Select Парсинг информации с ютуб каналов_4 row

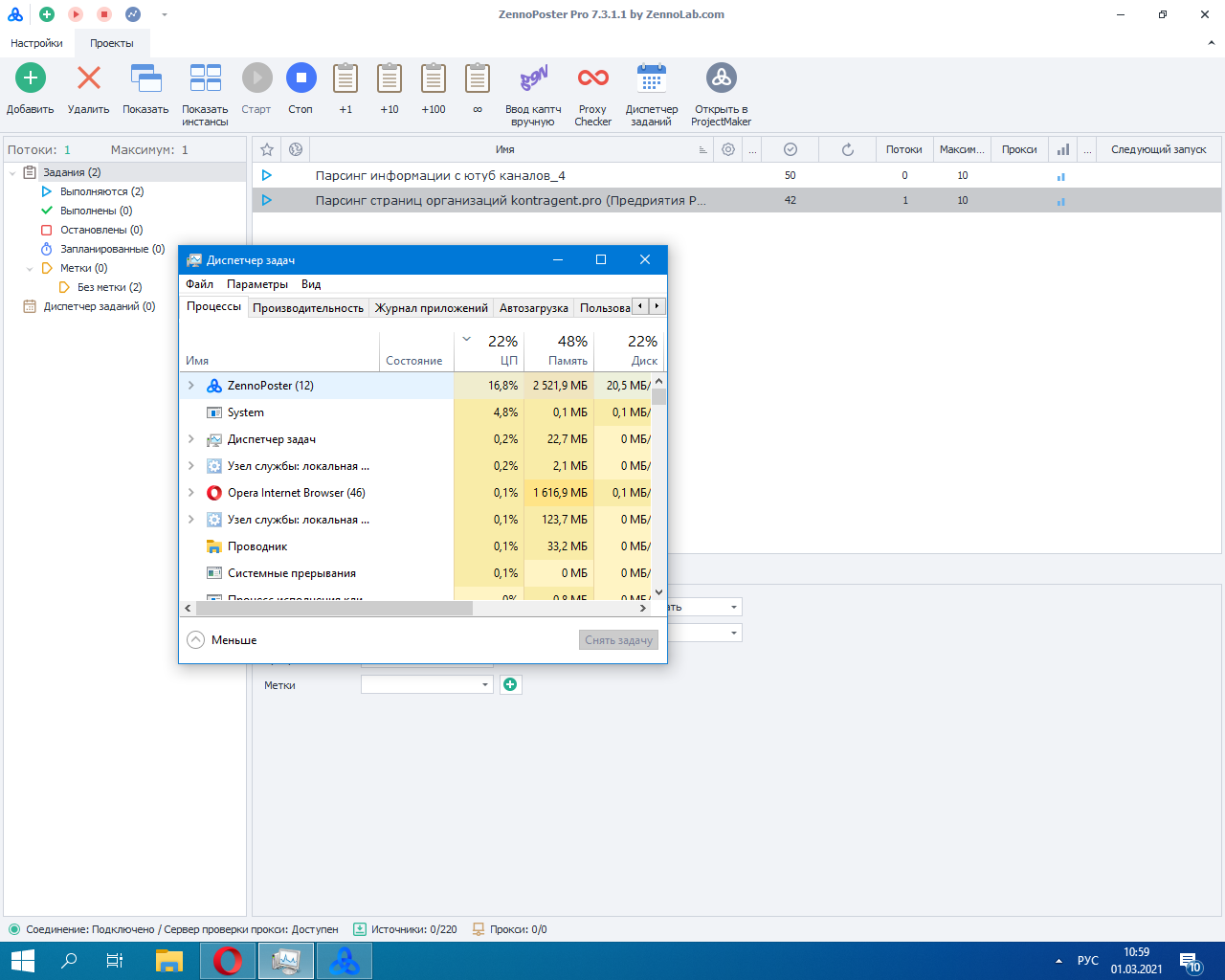(x=736, y=175)
